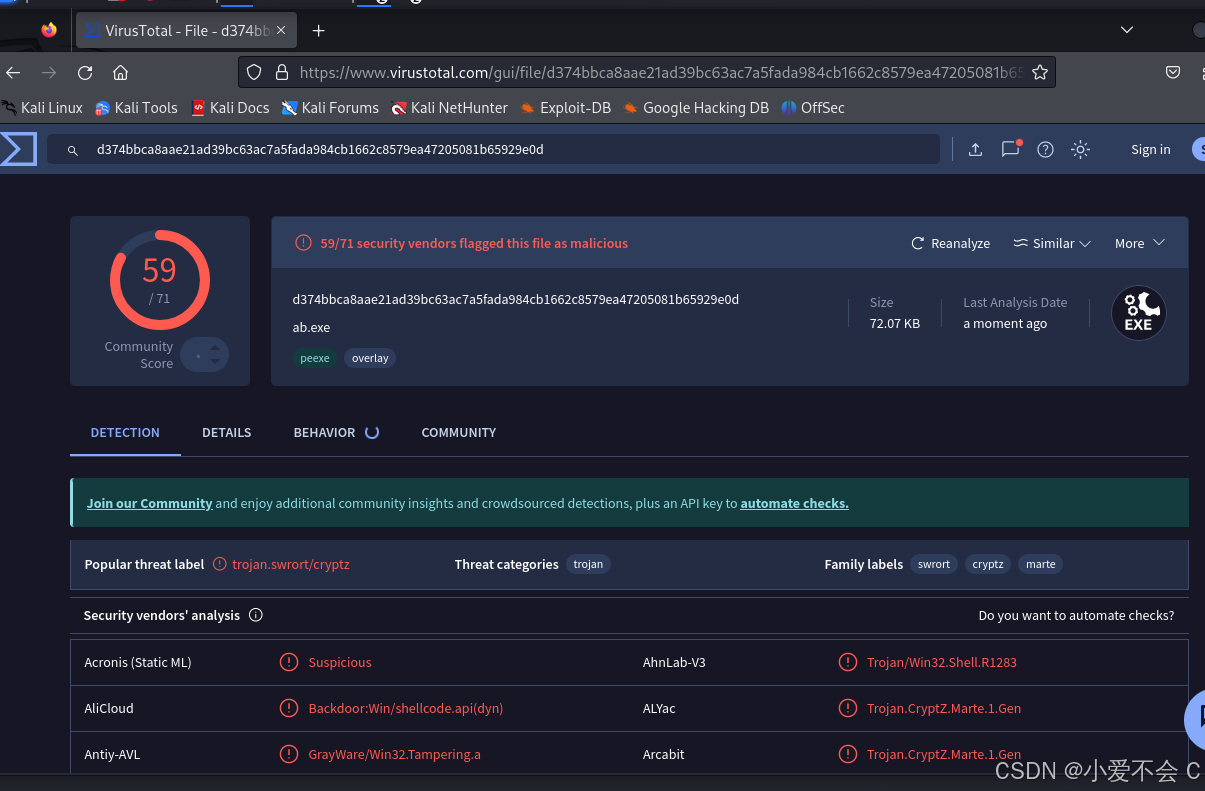Go back with the browser back arrow
1205x791 pixels.
(13, 72)
